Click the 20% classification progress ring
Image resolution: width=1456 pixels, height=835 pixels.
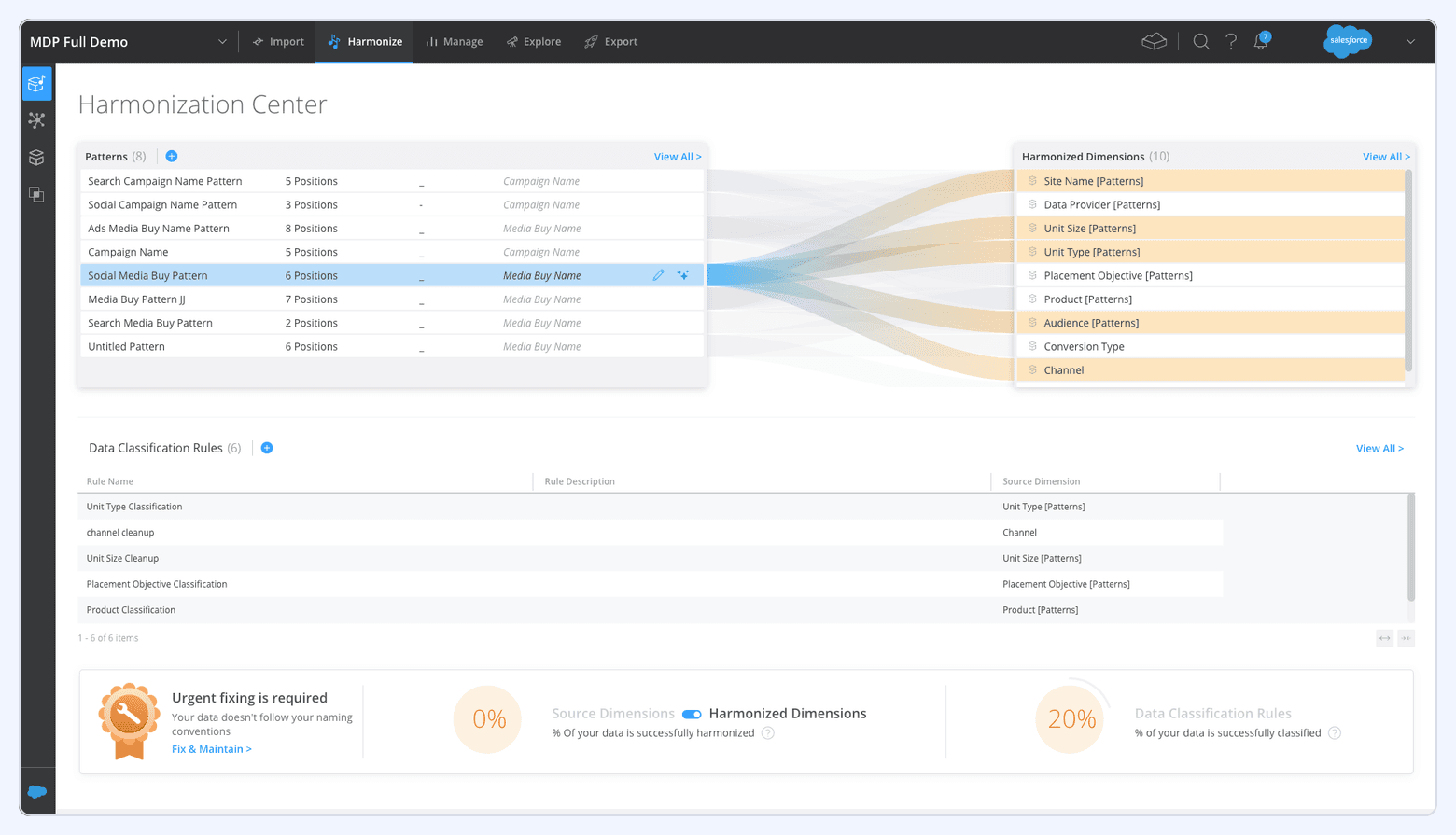click(1070, 718)
